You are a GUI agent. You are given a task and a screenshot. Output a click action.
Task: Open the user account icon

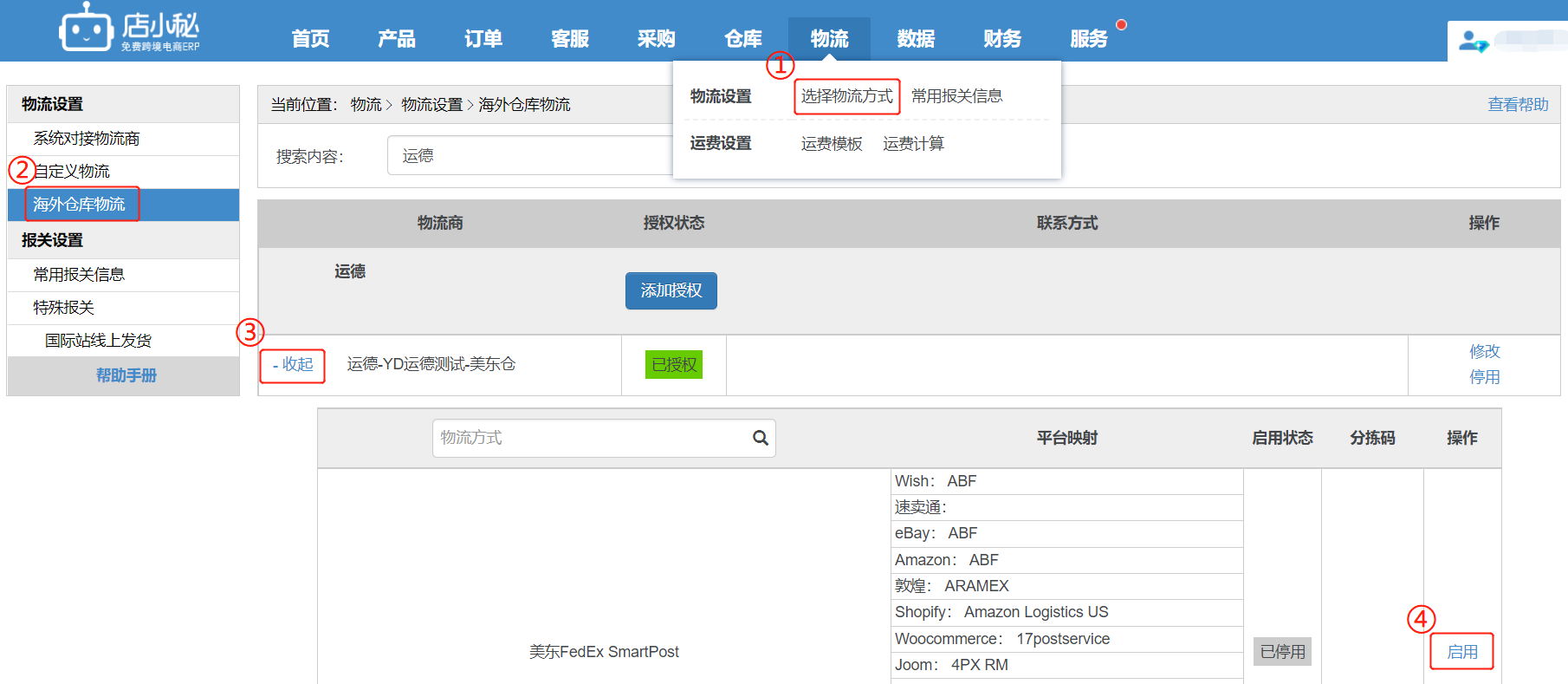(x=1474, y=41)
